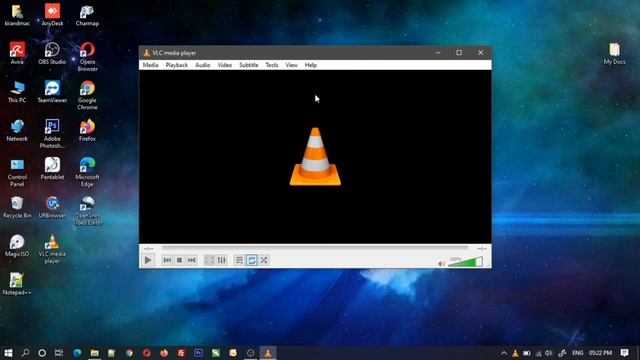The image size is (640, 360).
Task: Mute audio with VLC speaker icon
Action: tap(441, 264)
